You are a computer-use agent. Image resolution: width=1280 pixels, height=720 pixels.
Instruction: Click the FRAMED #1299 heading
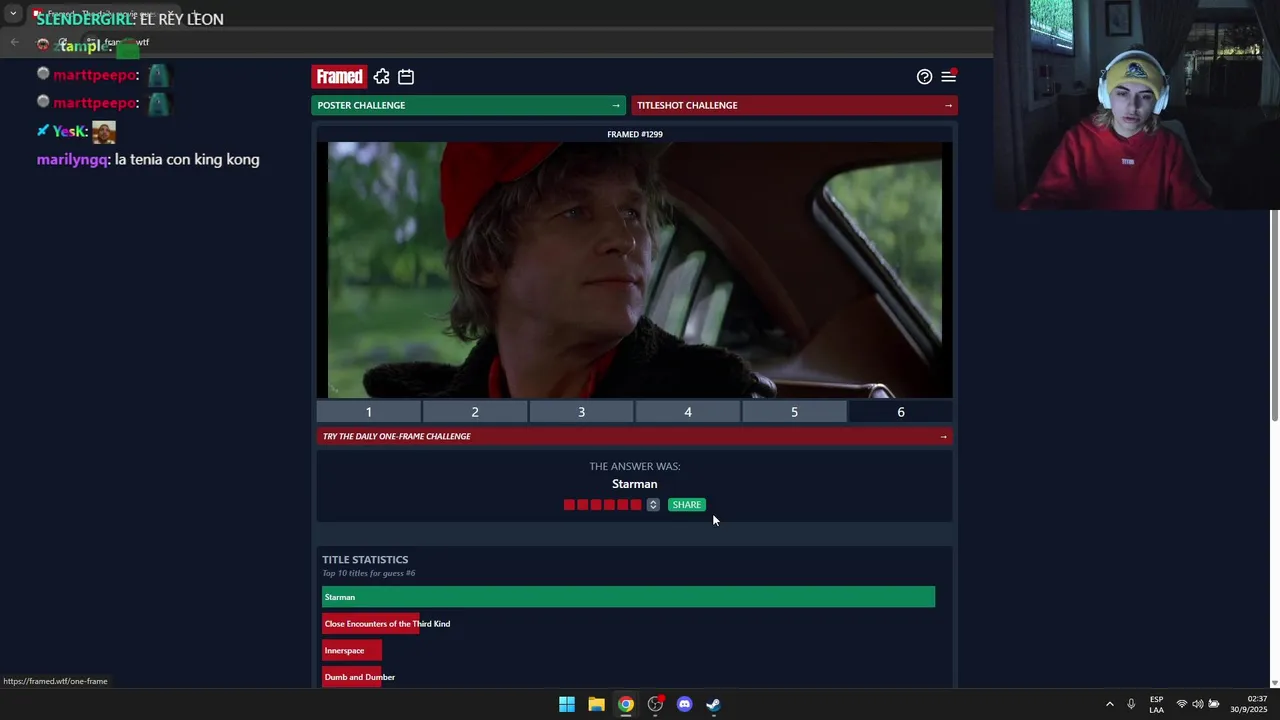(634, 134)
